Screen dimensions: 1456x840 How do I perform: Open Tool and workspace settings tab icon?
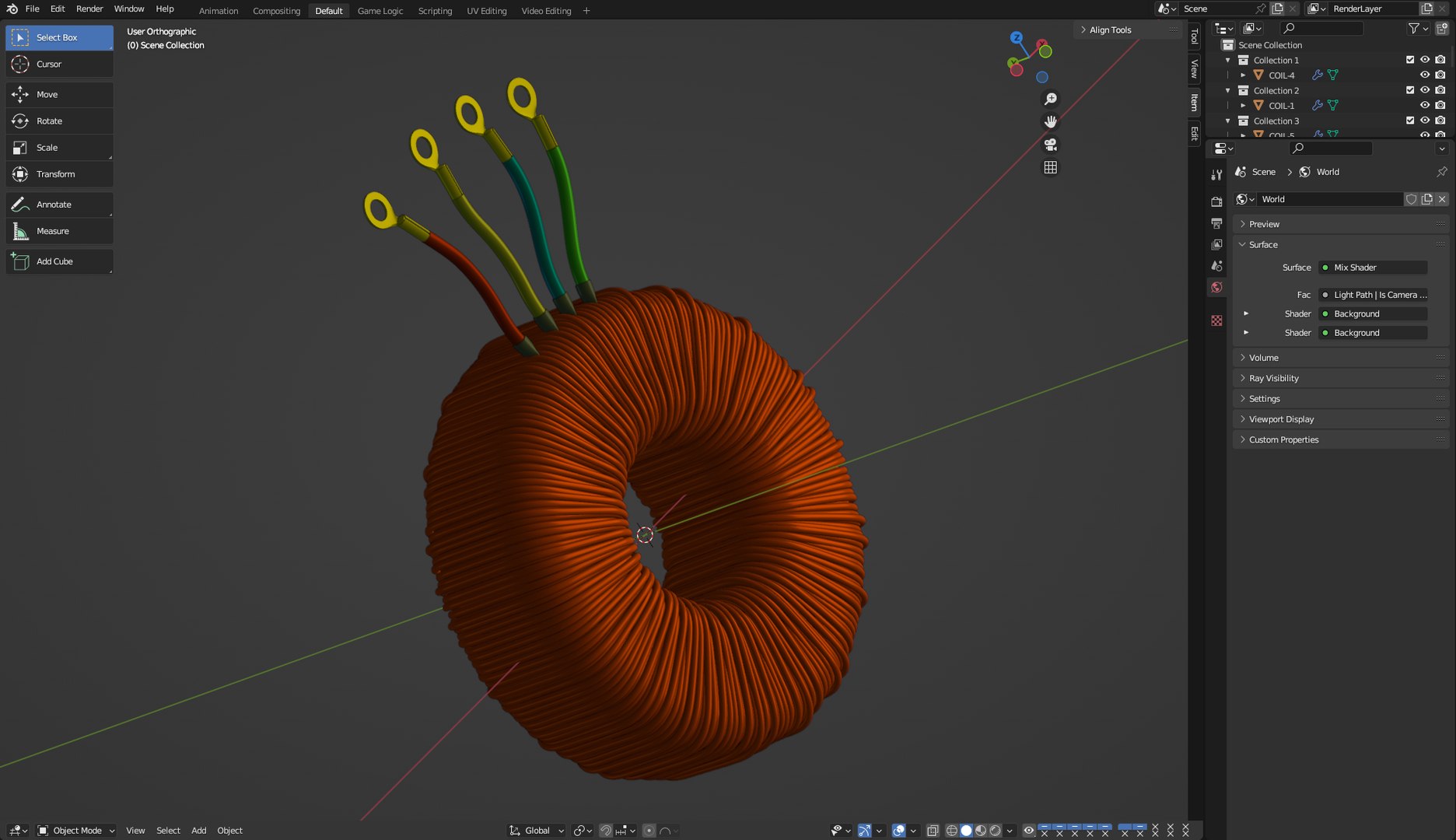pyautogui.click(x=1216, y=174)
